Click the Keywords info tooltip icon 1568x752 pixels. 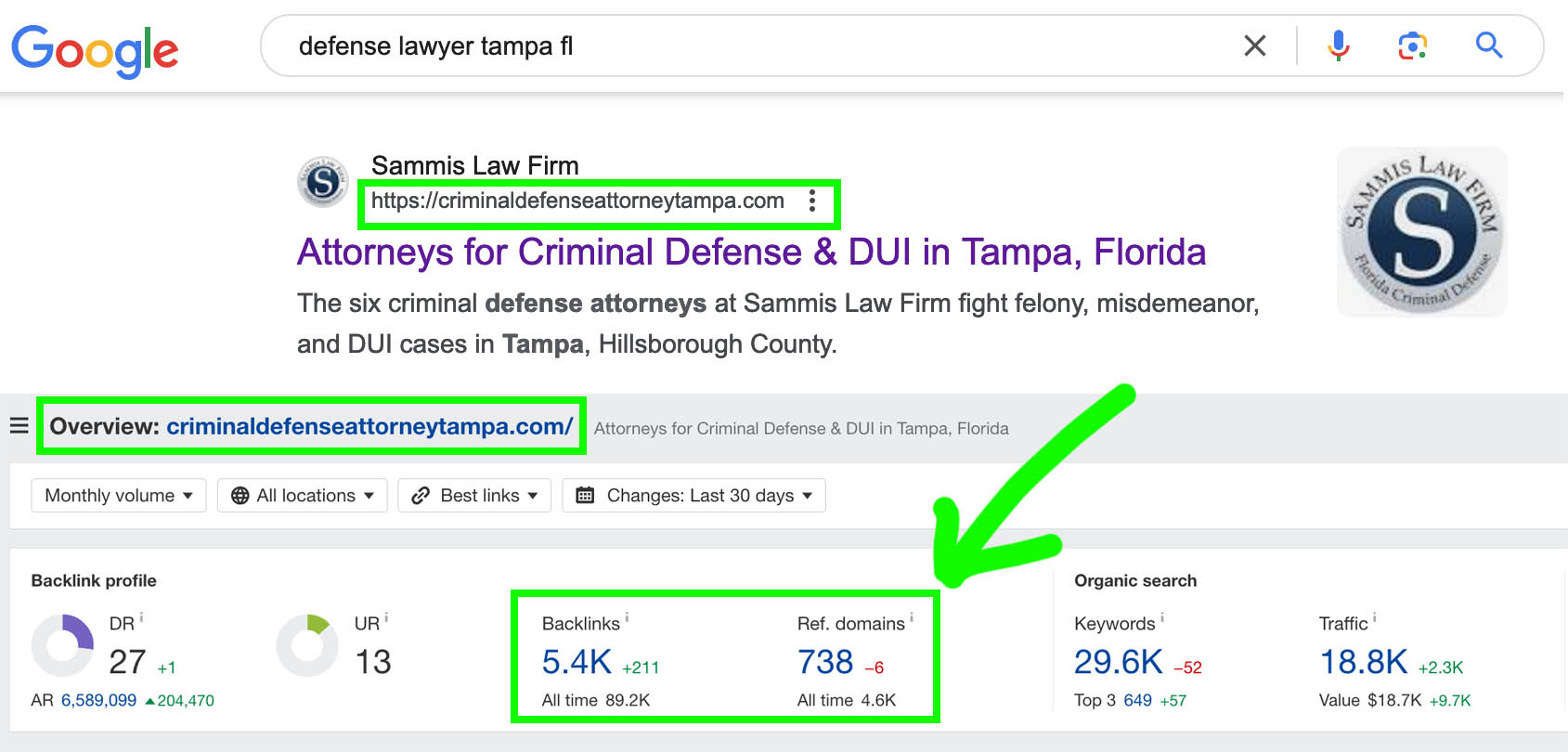pyautogui.click(x=1162, y=617)
